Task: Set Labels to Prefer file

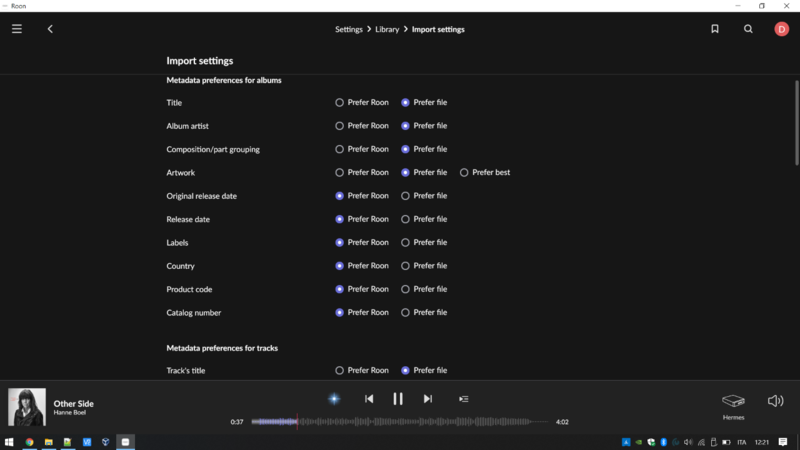Action: pos(424,243)
